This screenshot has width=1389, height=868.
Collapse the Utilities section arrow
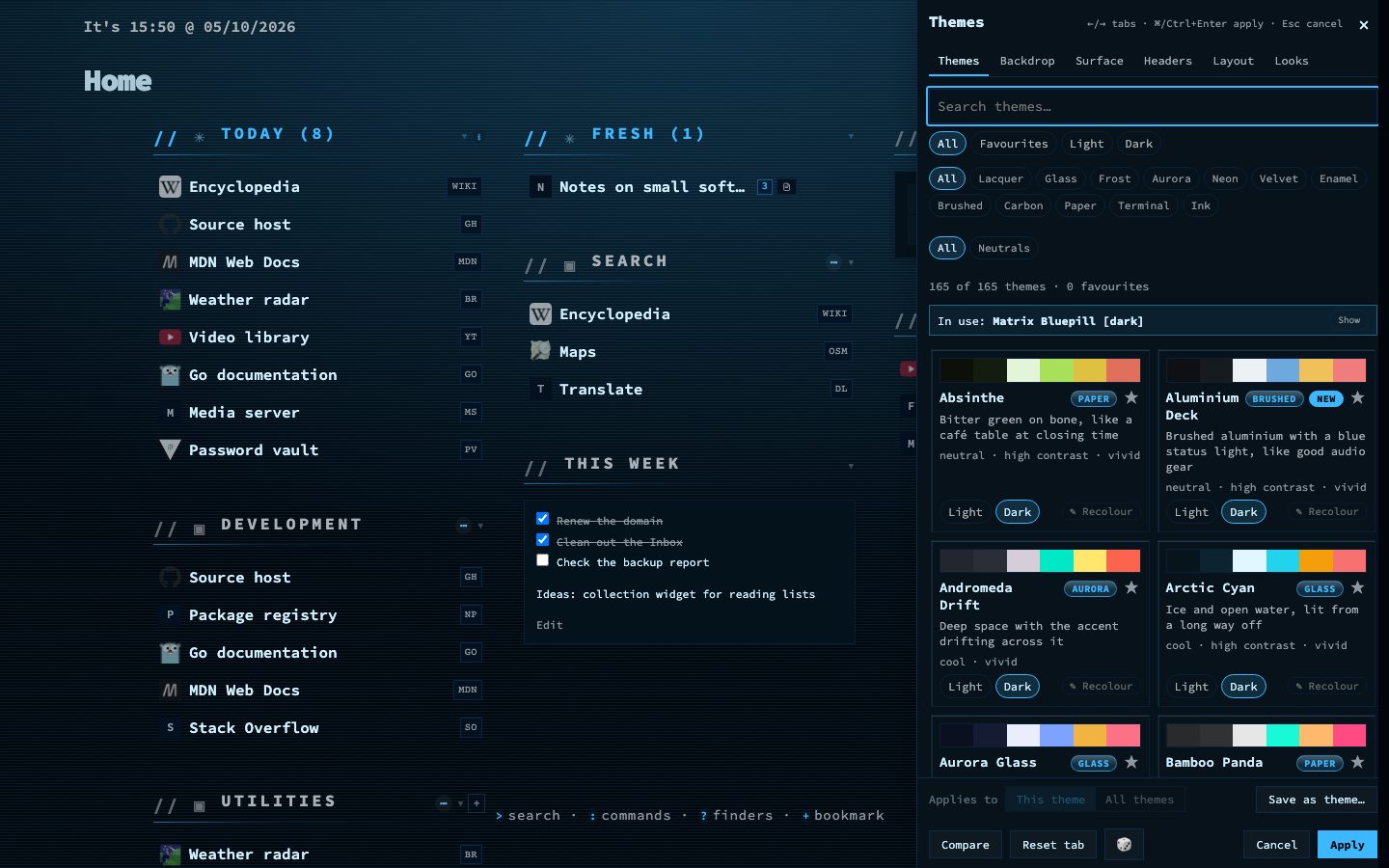point(460,802)
